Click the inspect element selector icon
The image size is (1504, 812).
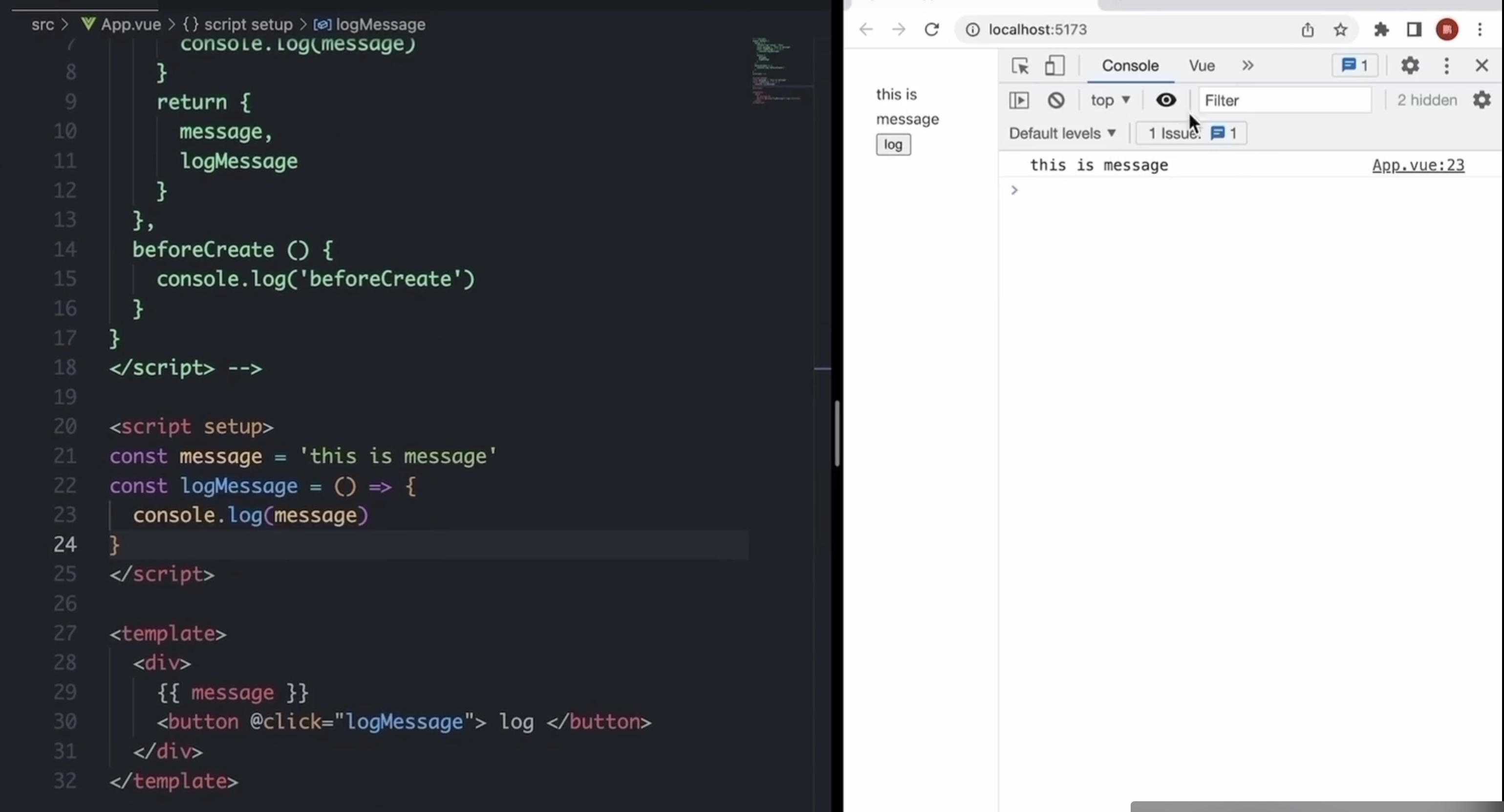click(x=1020, y=65)
